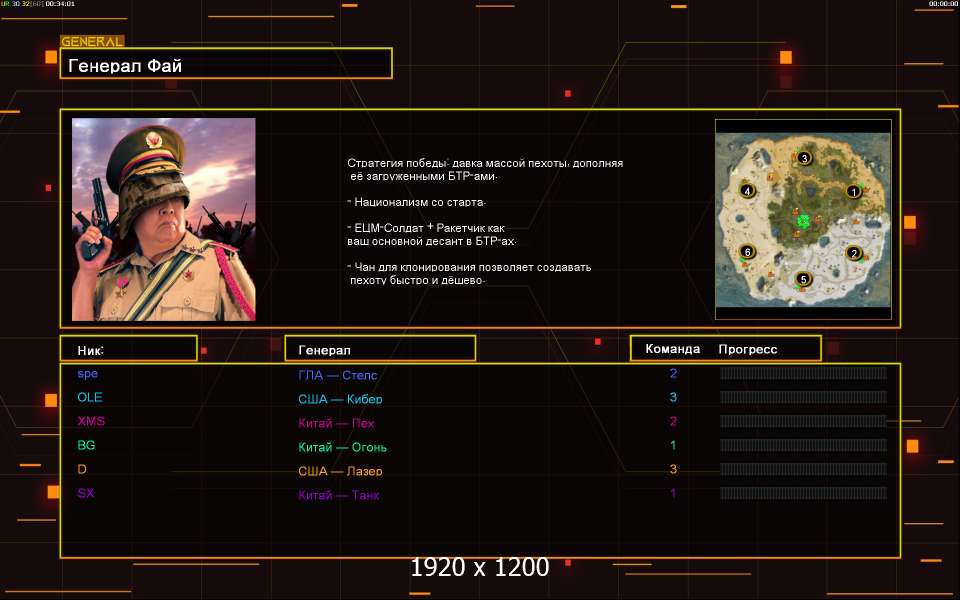960x600 pixels.
Task: Pick start position marker 5 on the minimap
Action: point(803,279)
